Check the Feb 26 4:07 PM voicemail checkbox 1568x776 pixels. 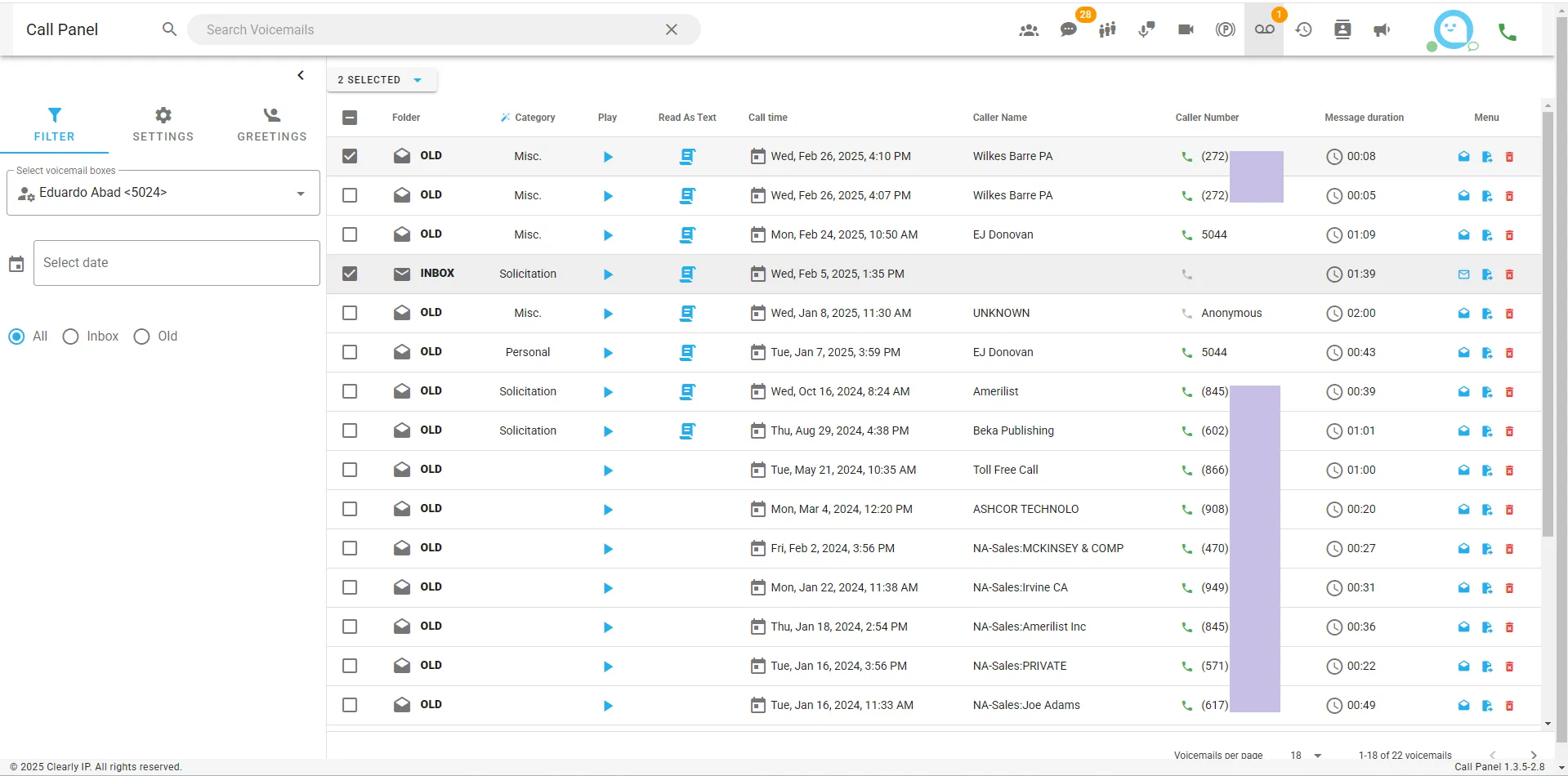pyautogui.click(x=350, y=195)
